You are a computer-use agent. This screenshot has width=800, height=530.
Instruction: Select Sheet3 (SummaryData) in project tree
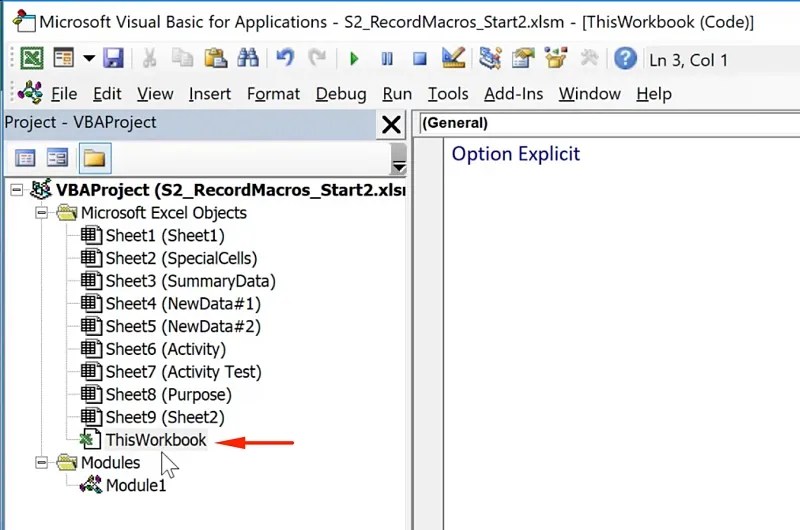[x=190, y=281]
